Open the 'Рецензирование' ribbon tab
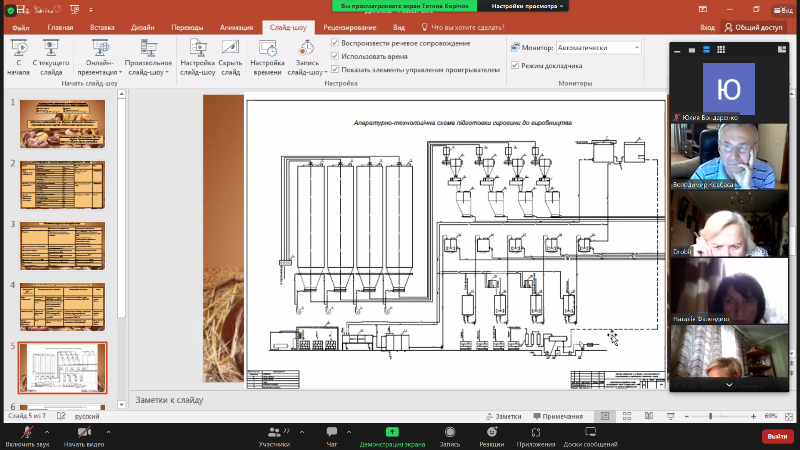This screenshot has height=450, width=800. pyautogui.click(x=352, y=28)
